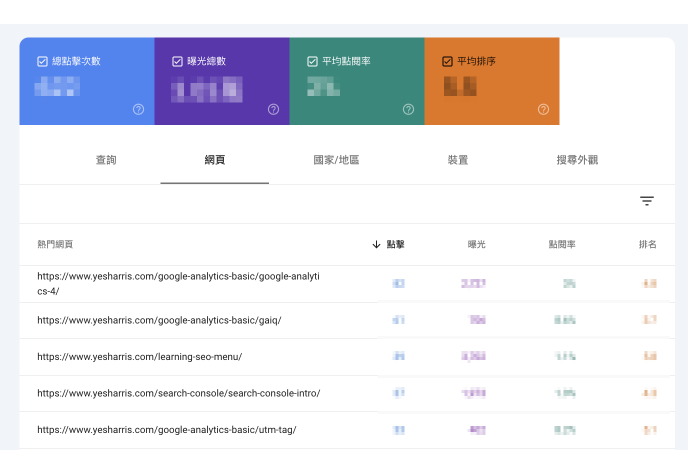Open the 裝置 tab

pos(458,160)
